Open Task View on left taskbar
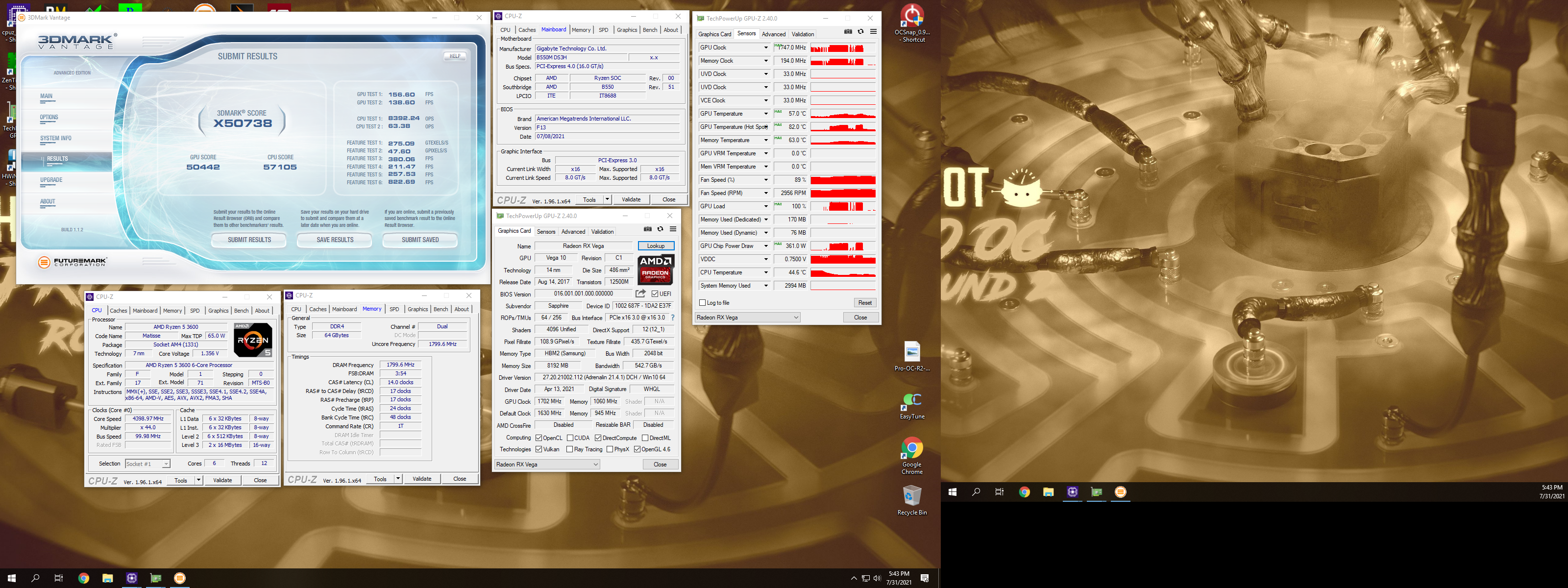 pos(58,578)
